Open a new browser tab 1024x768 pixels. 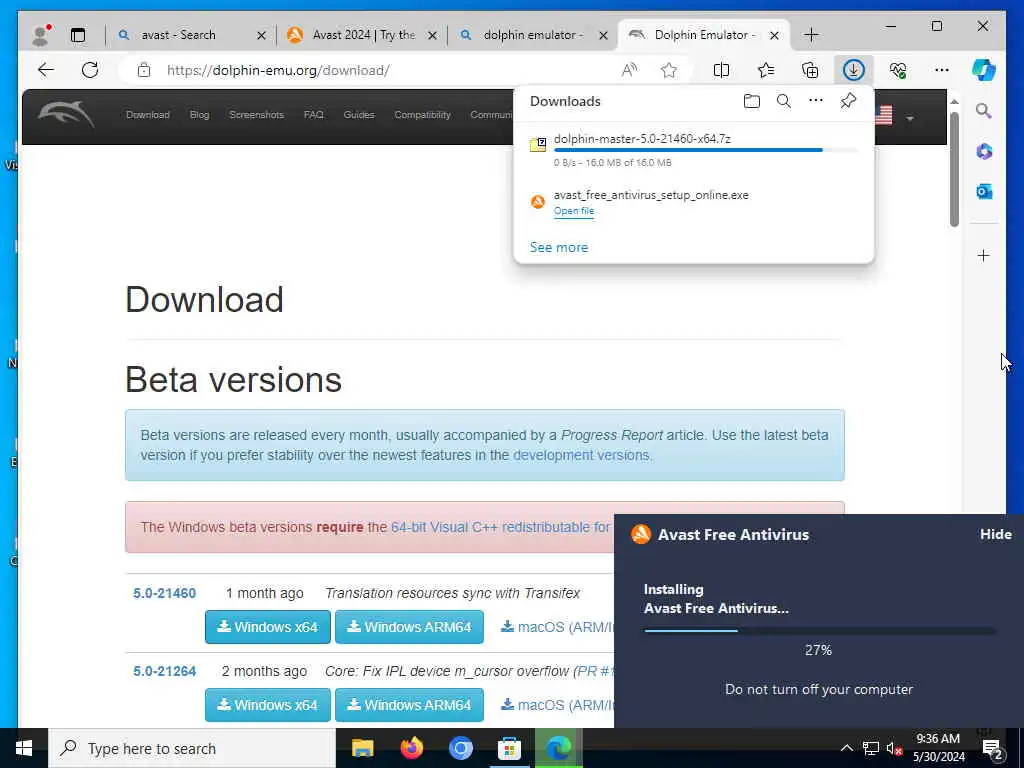click(x=811, y=35)
